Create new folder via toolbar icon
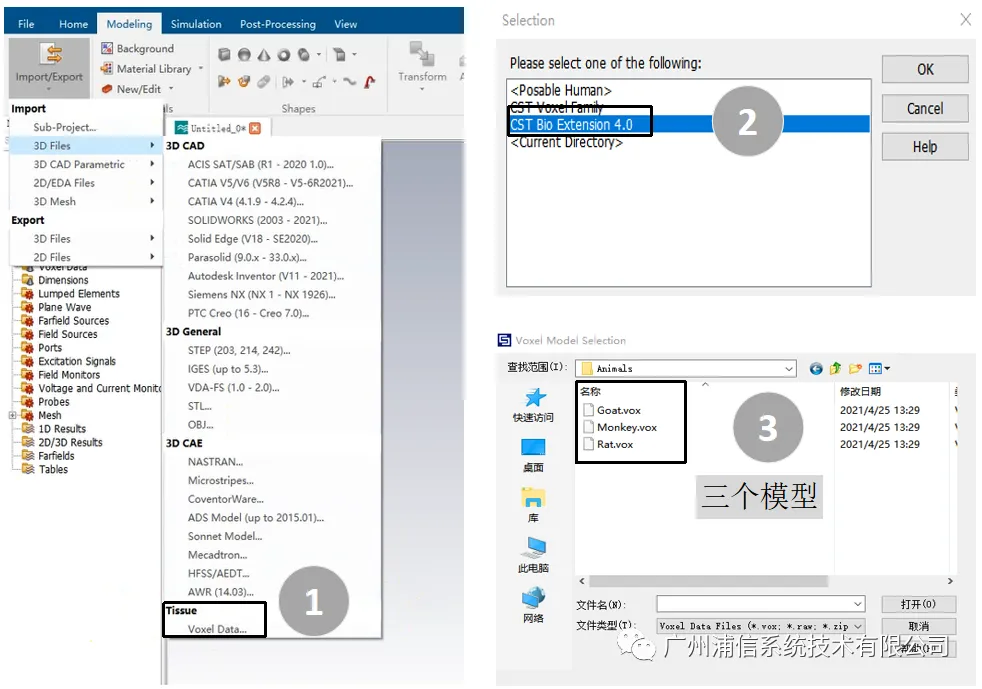The height and width of the screenshot is (689, 982). point(855,369)
